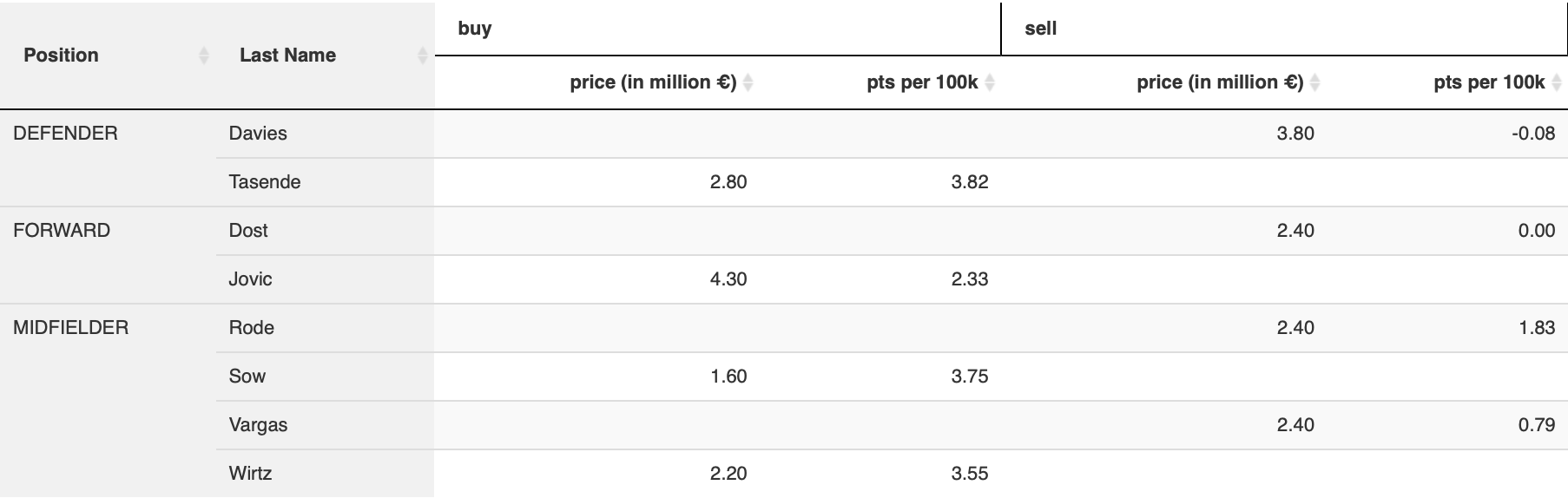Screen dimensions: 1568x498
Task: Sort by buy price sort arrows
Action: (748, 82)
